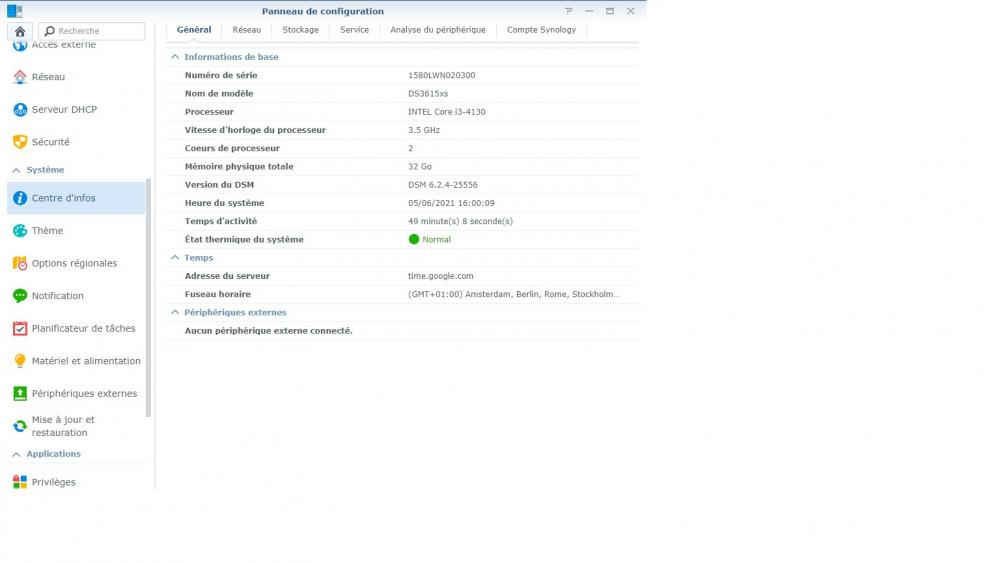Open Options régionales icon

[x=20, y=263]
